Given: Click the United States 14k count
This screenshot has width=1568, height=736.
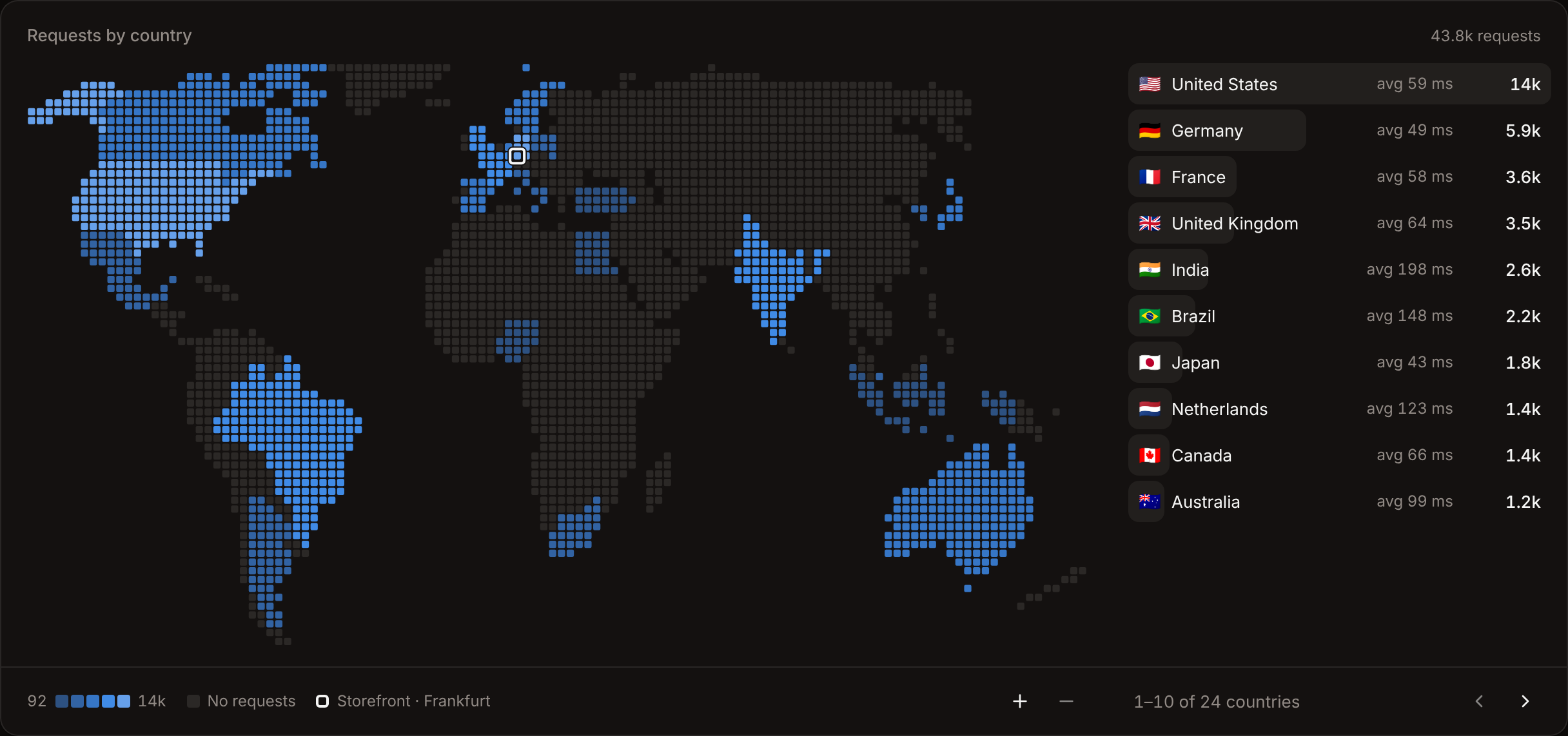Looking at the screenshot, I should click(x=1525, y=84).
